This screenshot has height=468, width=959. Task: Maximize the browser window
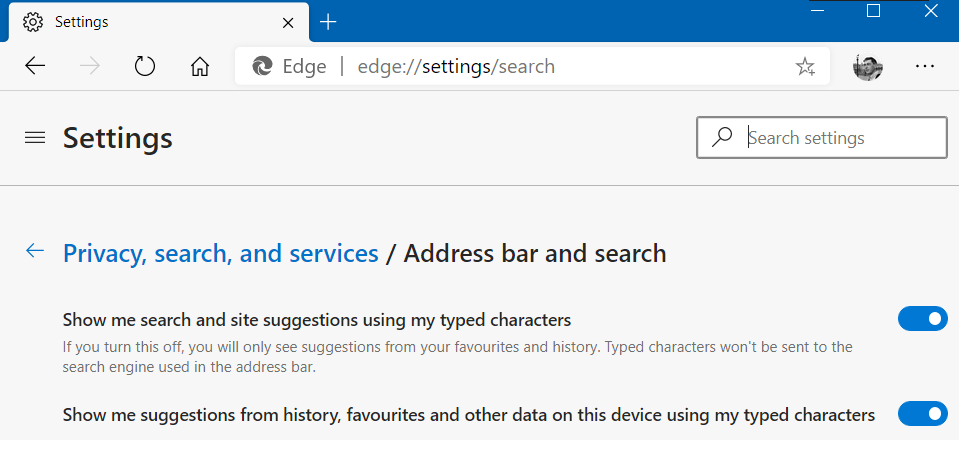873,11
